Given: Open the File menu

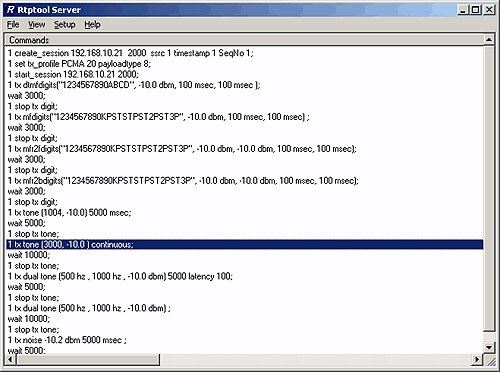Looking at the screenshot, I should pyautogui.click(x=13, y=25).
